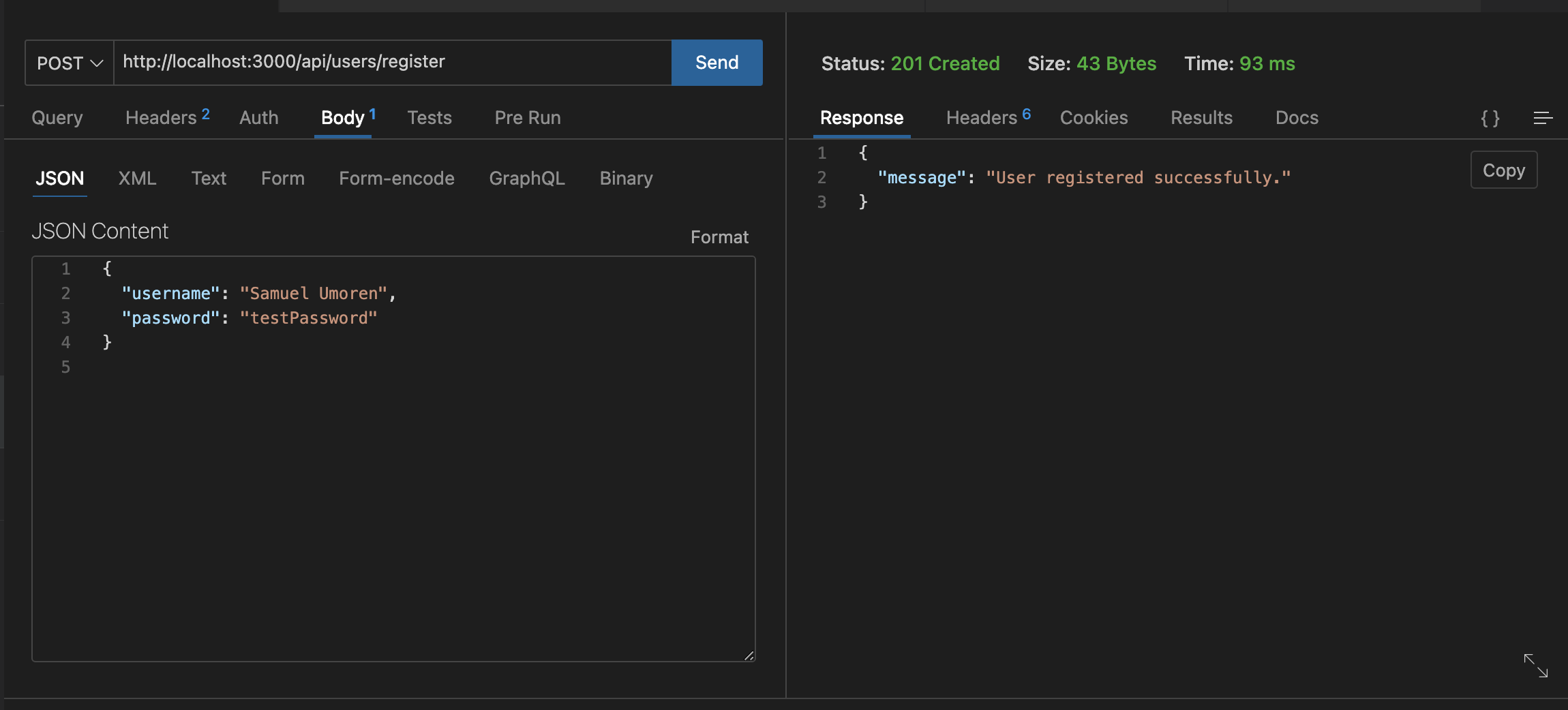This screenshot has width=1568, height=710.
Task: Open the Response tab
Action: click(x=862, y=118)
